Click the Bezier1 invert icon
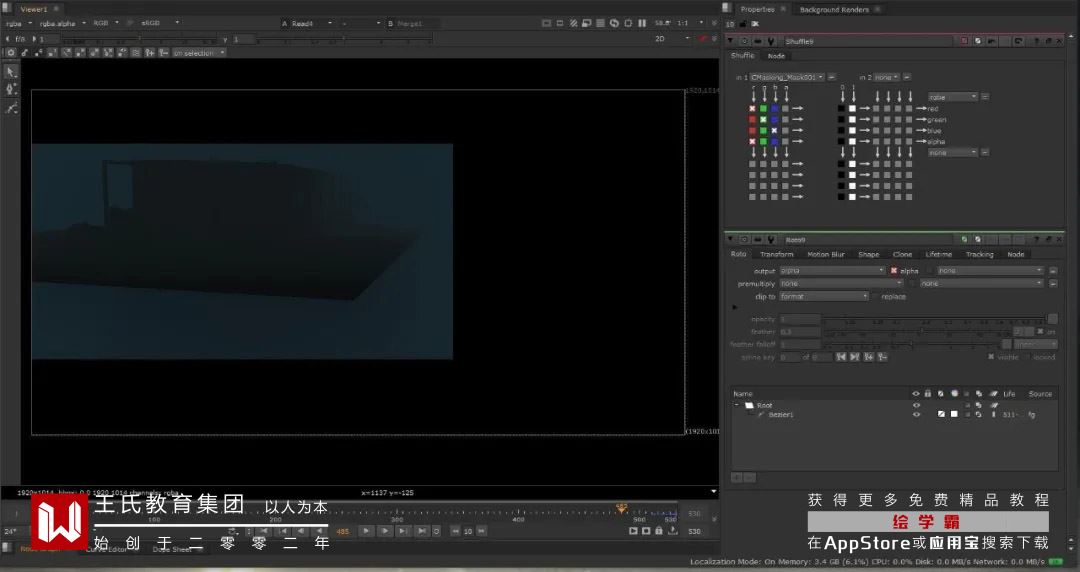 [941, 414]
